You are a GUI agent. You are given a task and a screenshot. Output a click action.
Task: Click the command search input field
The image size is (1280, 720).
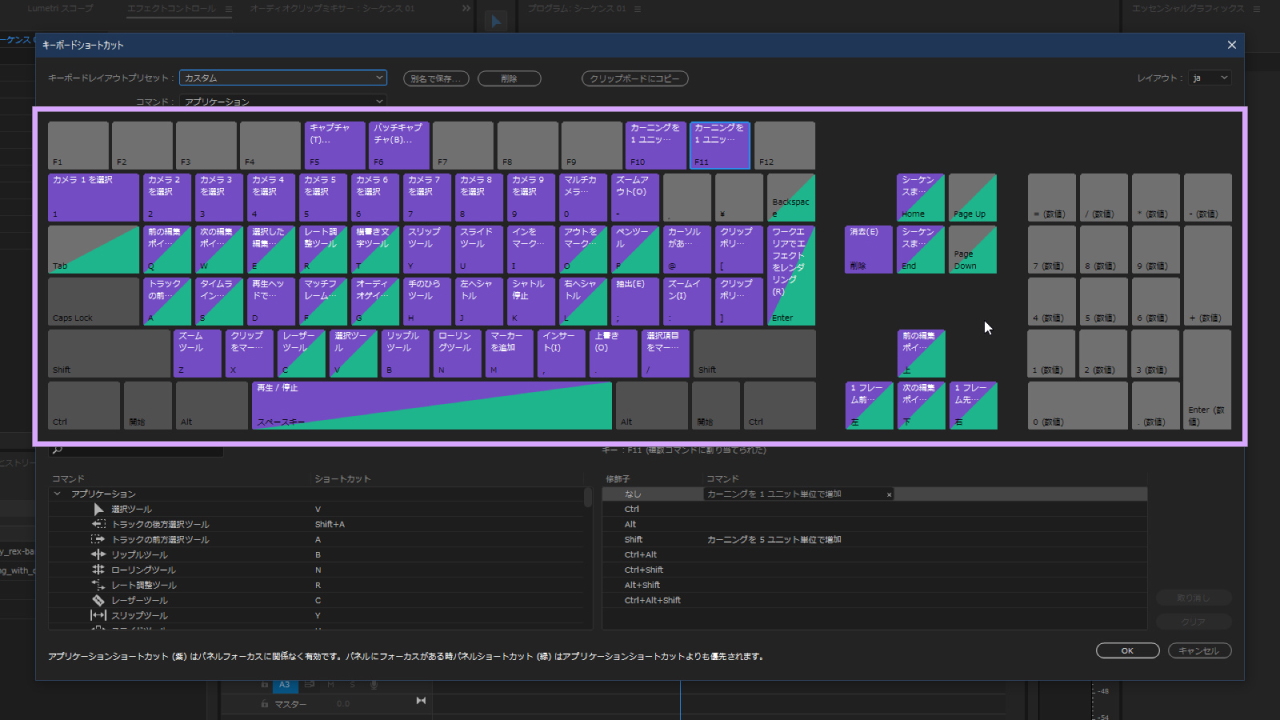pos(135,450)
